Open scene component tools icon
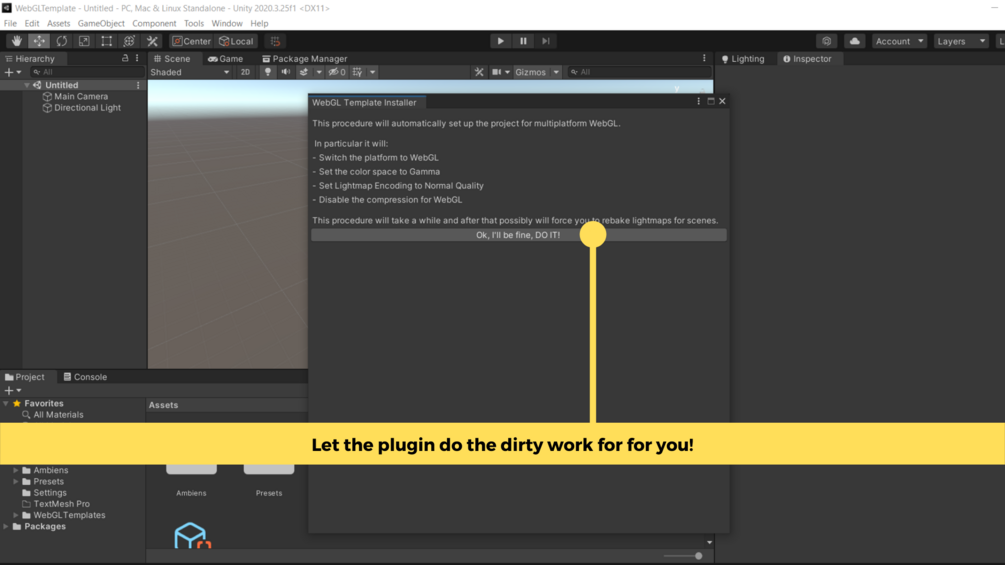 479,72
